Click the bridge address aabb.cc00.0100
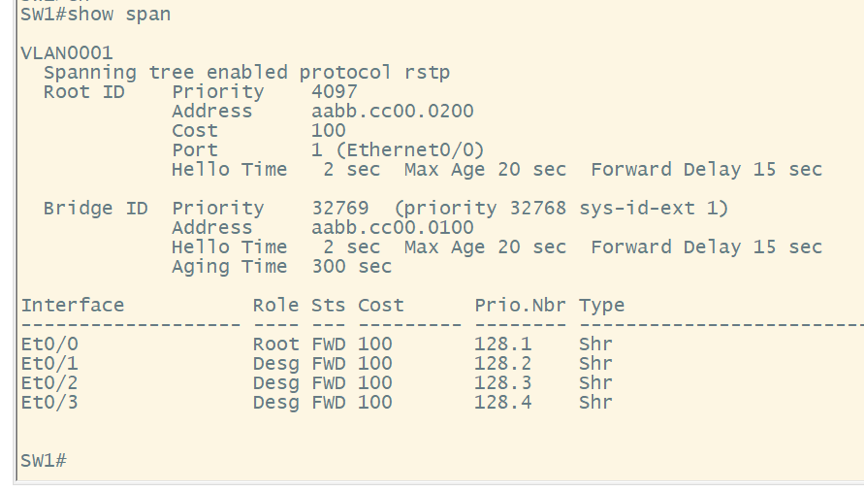 (392, 227)
